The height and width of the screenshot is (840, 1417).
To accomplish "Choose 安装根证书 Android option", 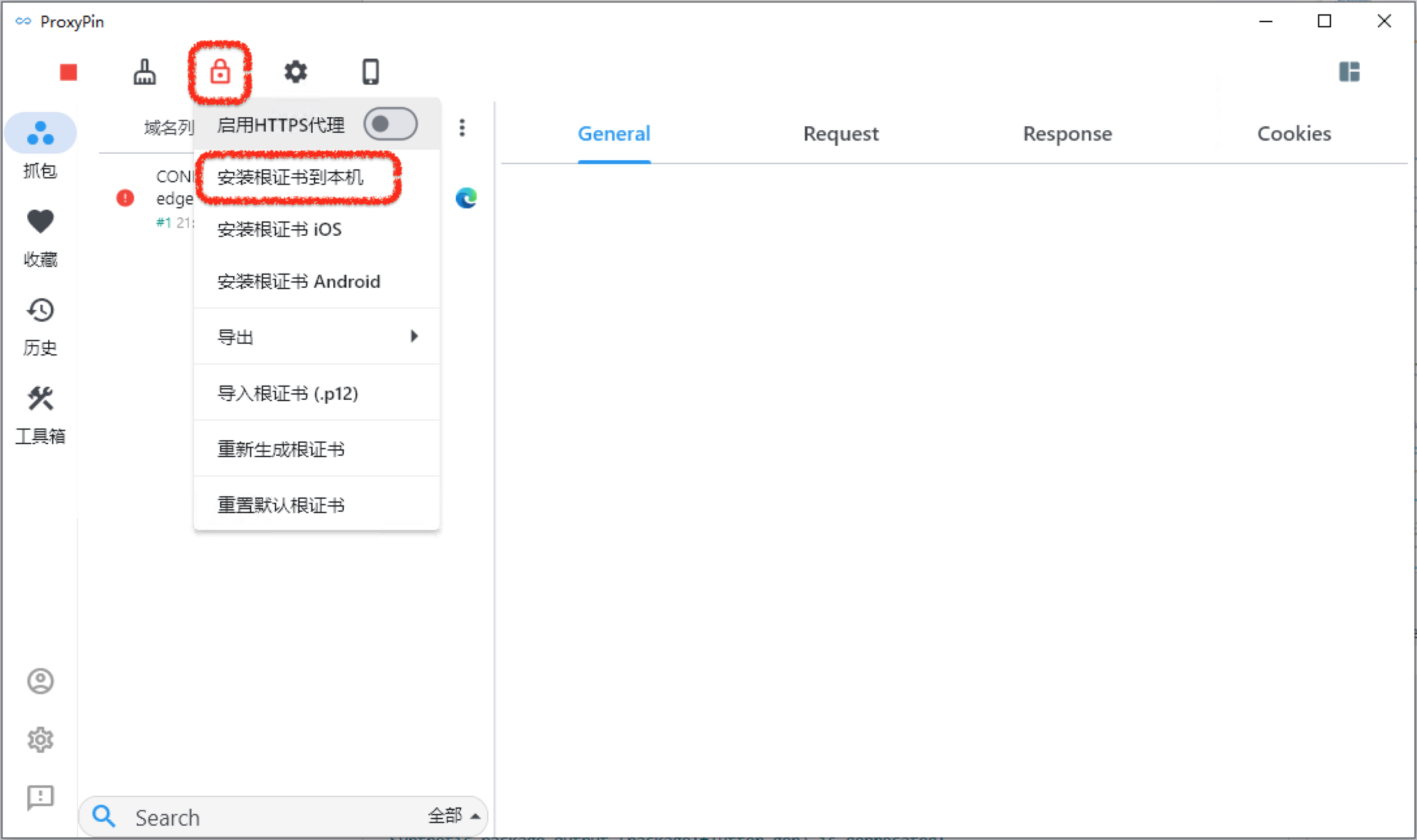I will click(299, 281).
